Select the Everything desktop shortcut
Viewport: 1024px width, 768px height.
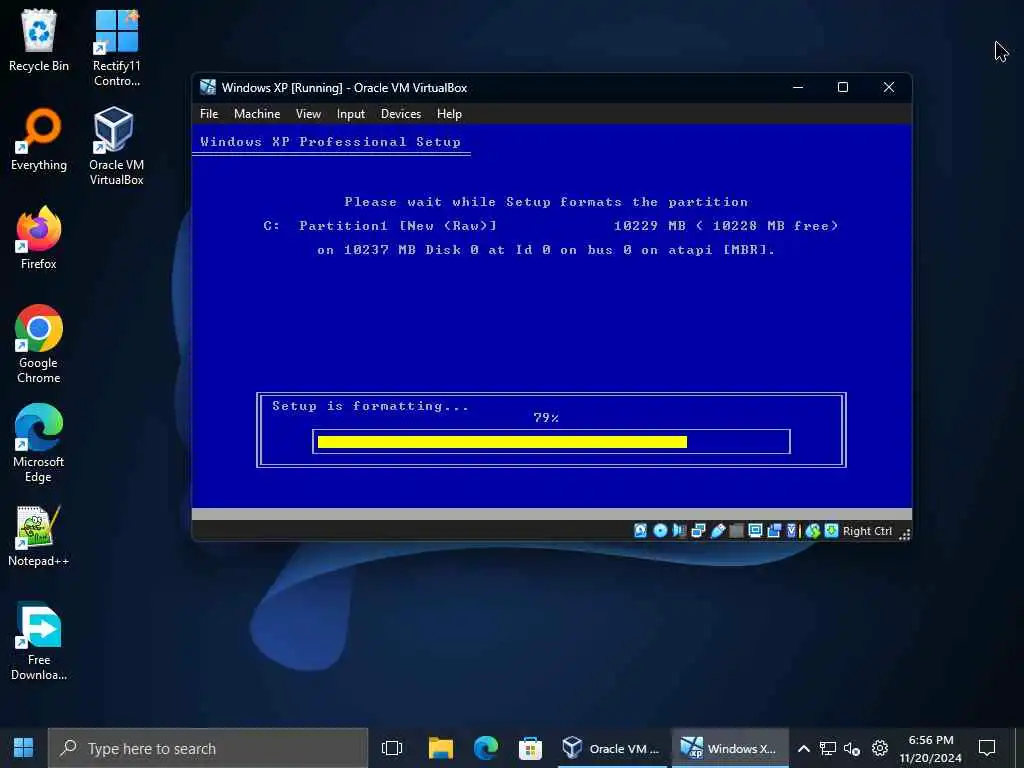coord(39,140)
